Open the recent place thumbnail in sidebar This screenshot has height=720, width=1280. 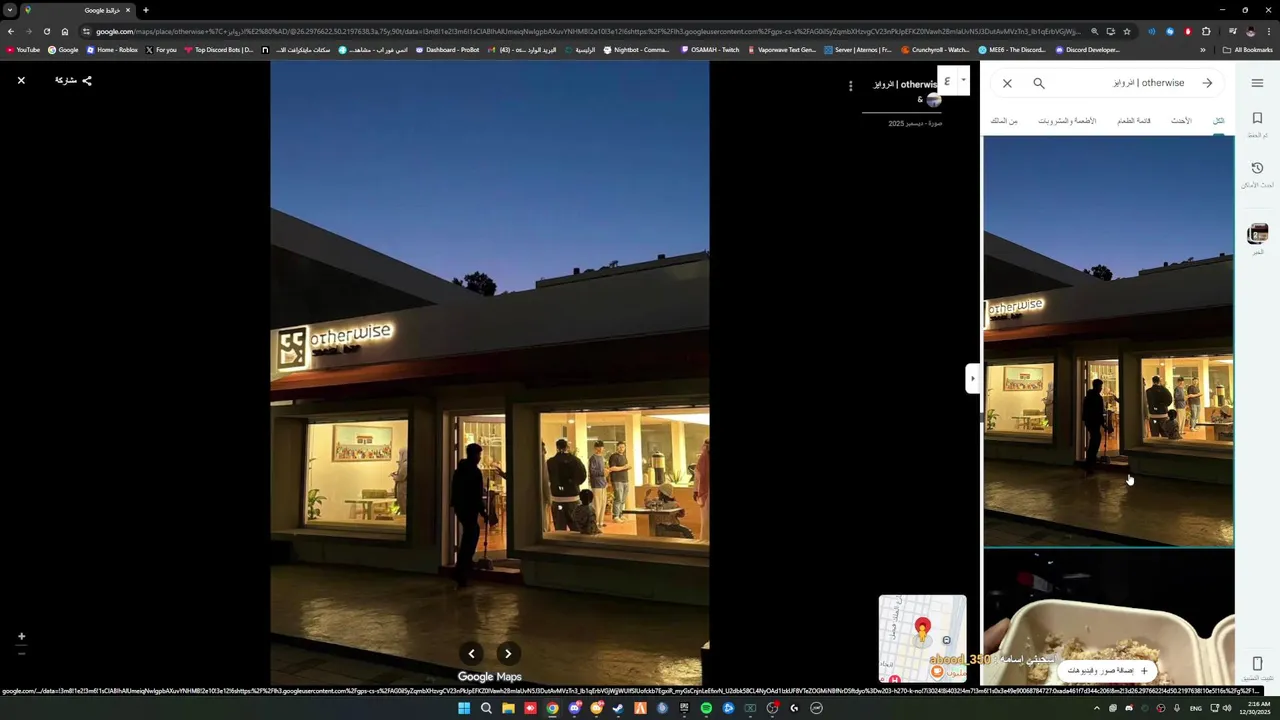click(x=1257, y=234)
